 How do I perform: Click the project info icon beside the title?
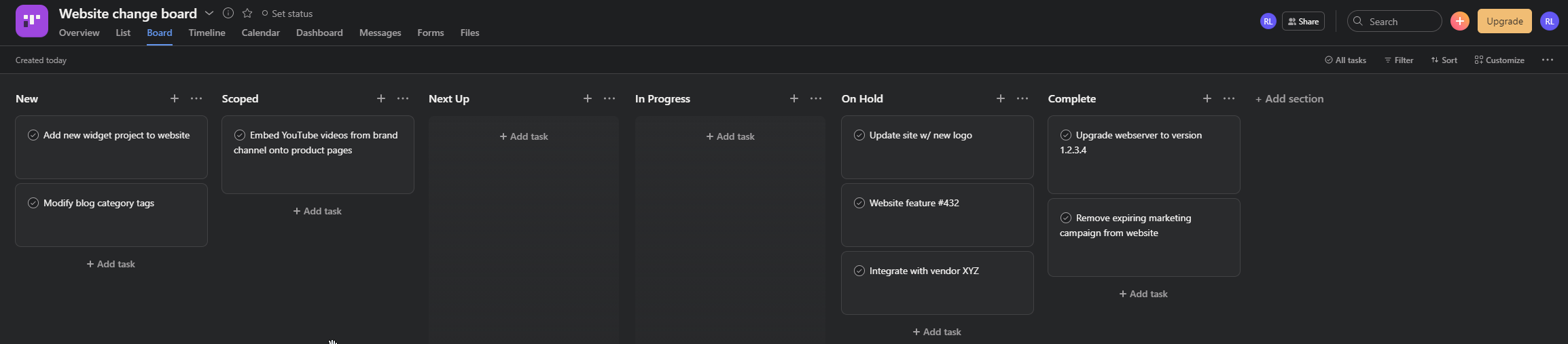228,14
